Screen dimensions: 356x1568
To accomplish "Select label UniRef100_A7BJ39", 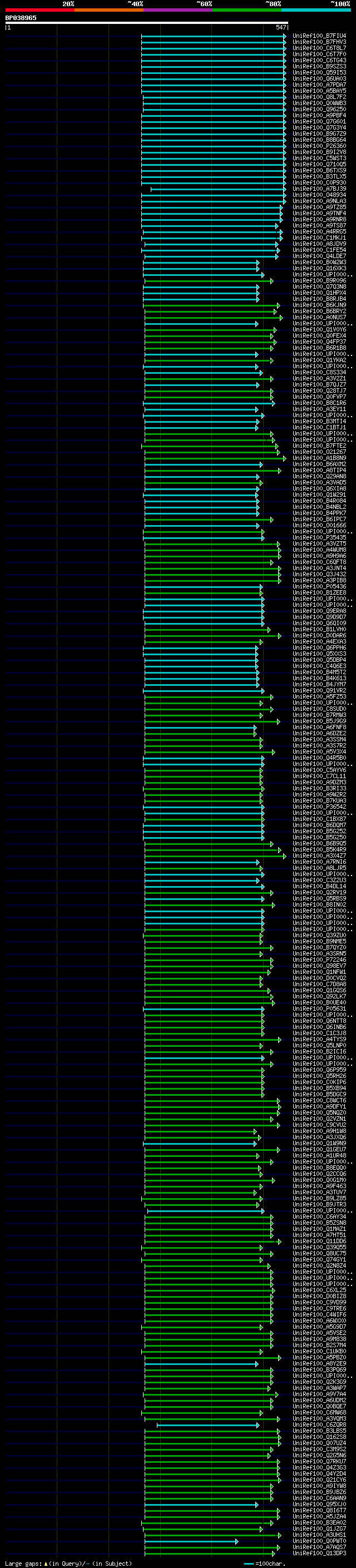I will 319,189.
